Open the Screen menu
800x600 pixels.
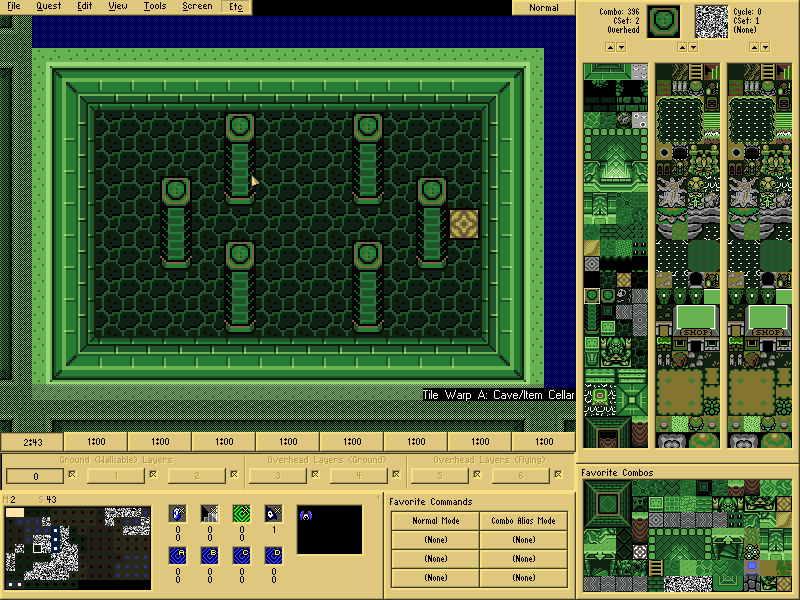pos(197,6)
